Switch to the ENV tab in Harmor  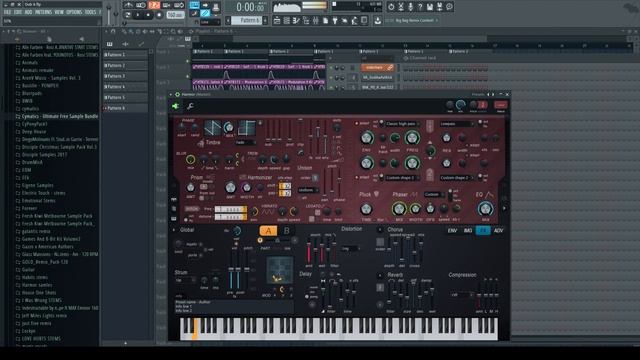click(452, 231)
